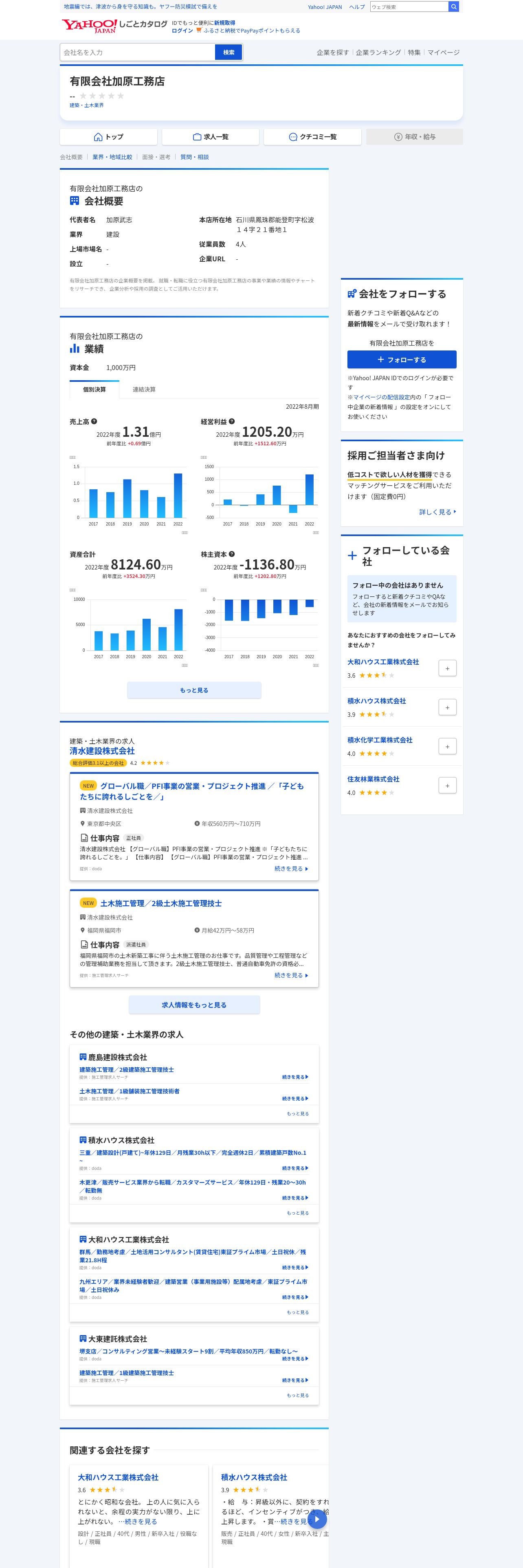This screenshot has width=523, height=1568.
Task: Switch to the 連結決算 tab
Action: pos(144,390)
